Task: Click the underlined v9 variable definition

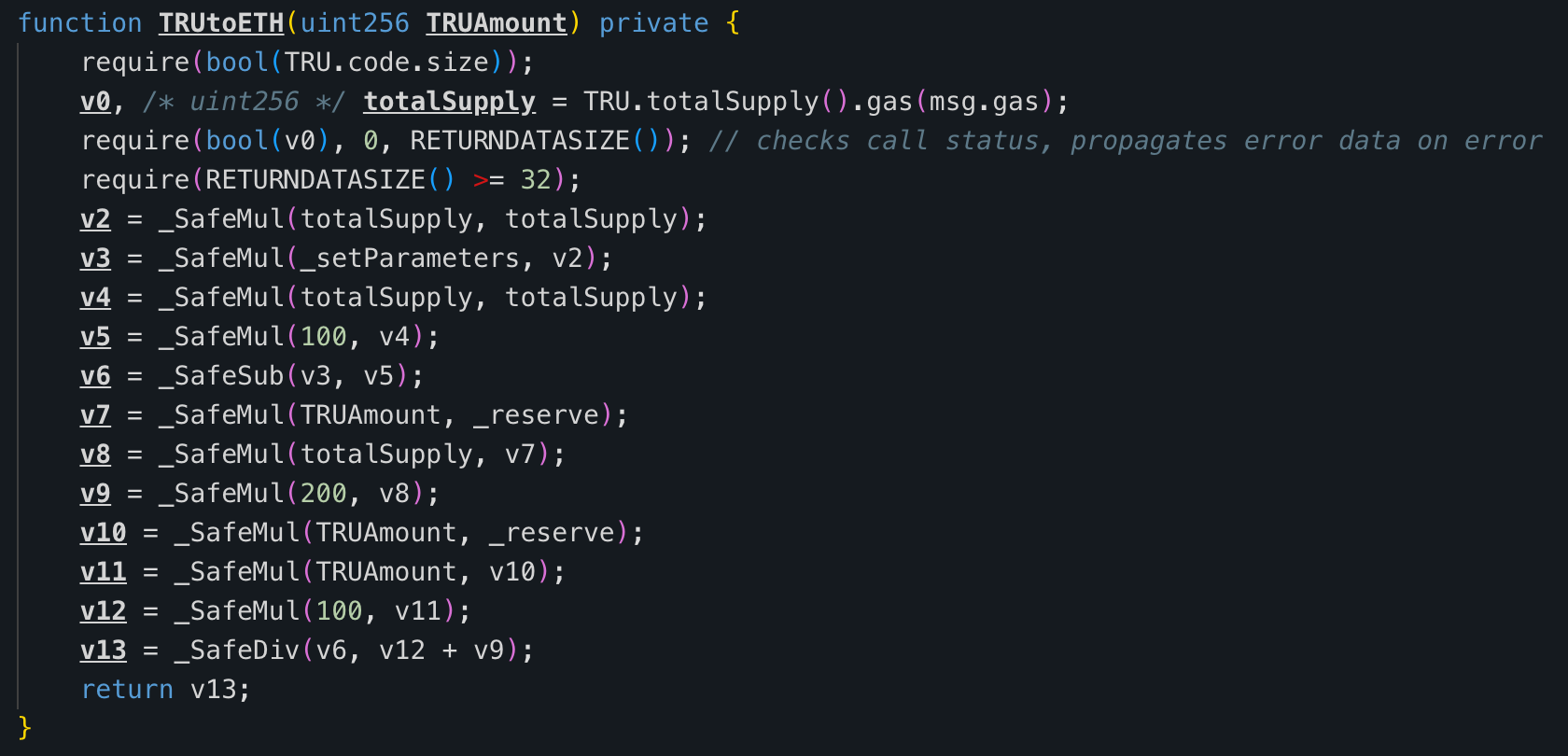Action: pyautogui.click(x=95, y=493)
